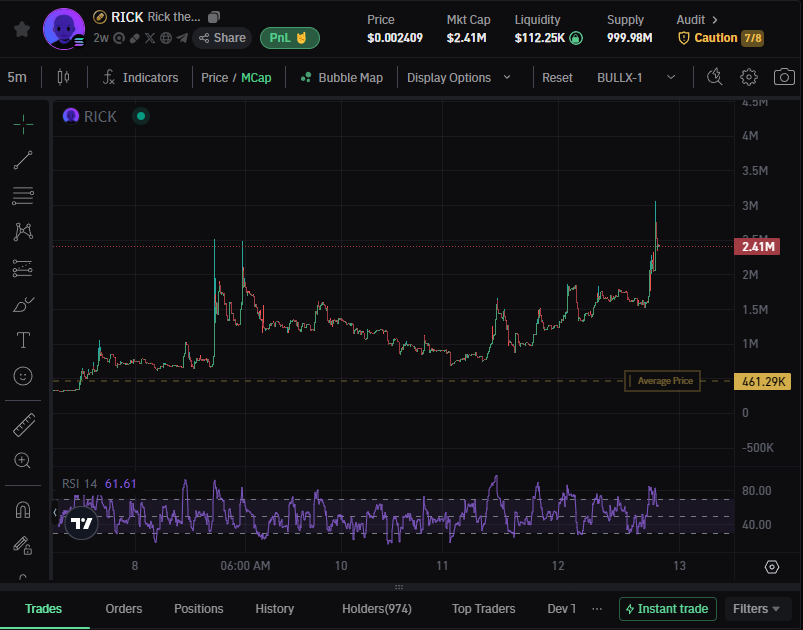The height and width of the screenshot is (630, 803).
Task: Switch to the Positions tab
Action: point(199,608)
